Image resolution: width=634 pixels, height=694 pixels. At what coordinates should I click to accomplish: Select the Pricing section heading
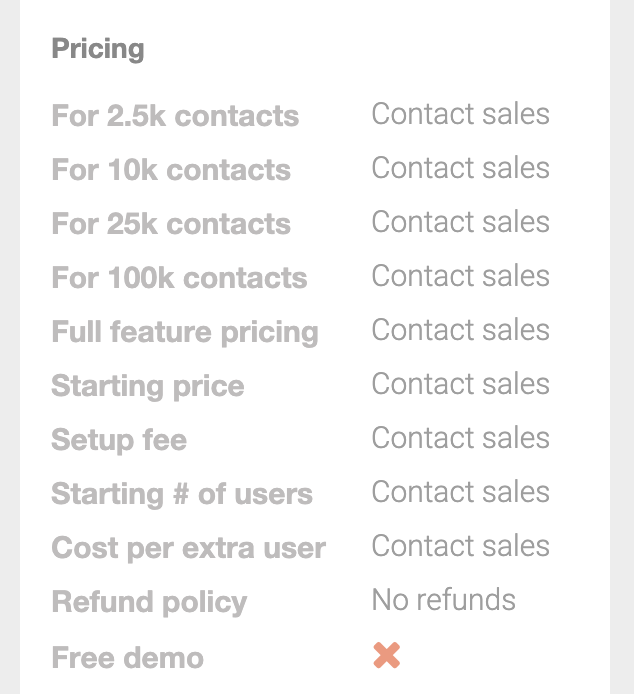[x=98, y=49]
